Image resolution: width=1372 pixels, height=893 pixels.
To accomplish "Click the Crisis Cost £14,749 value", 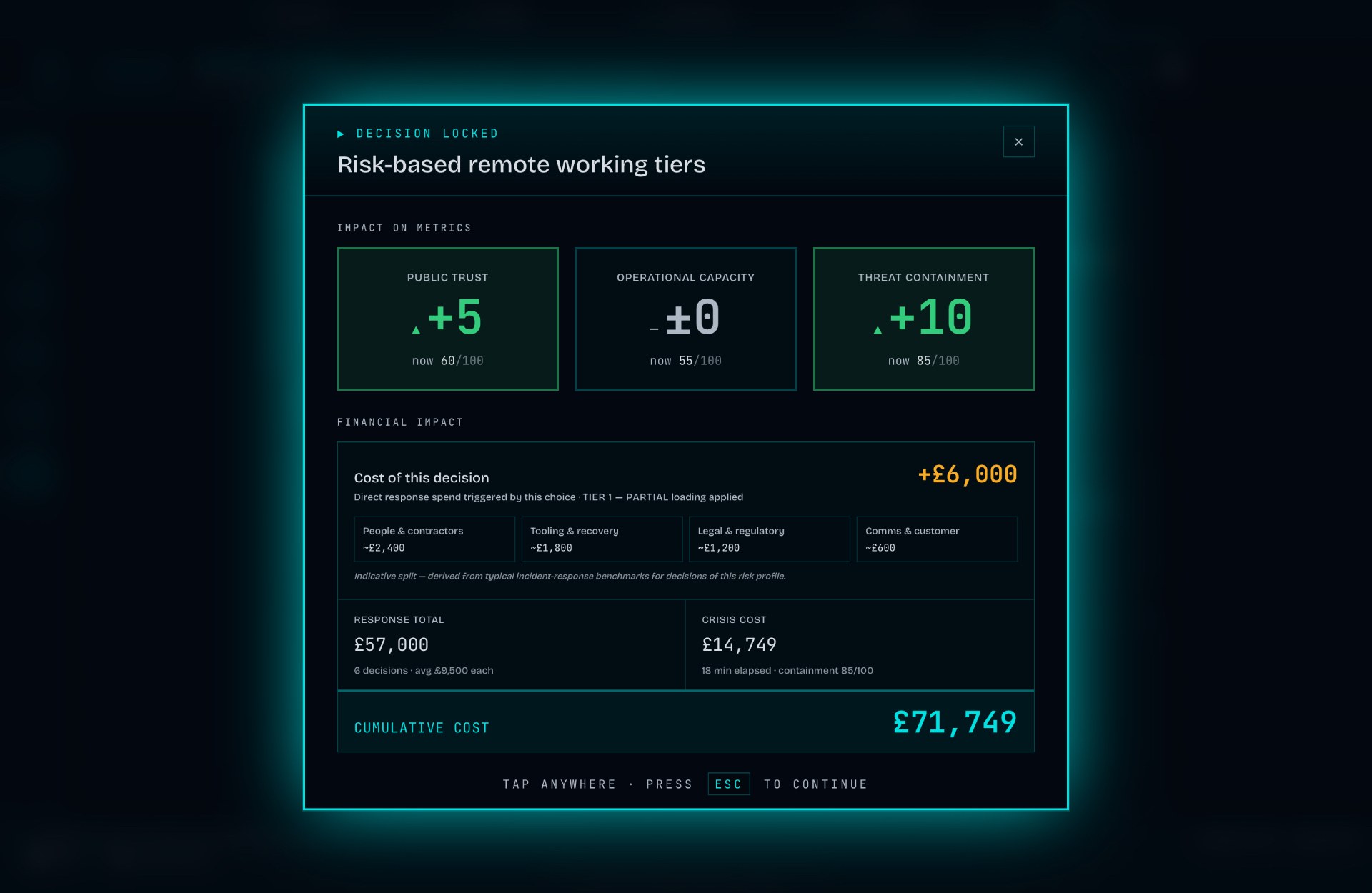I will click(x=739, y=644).
